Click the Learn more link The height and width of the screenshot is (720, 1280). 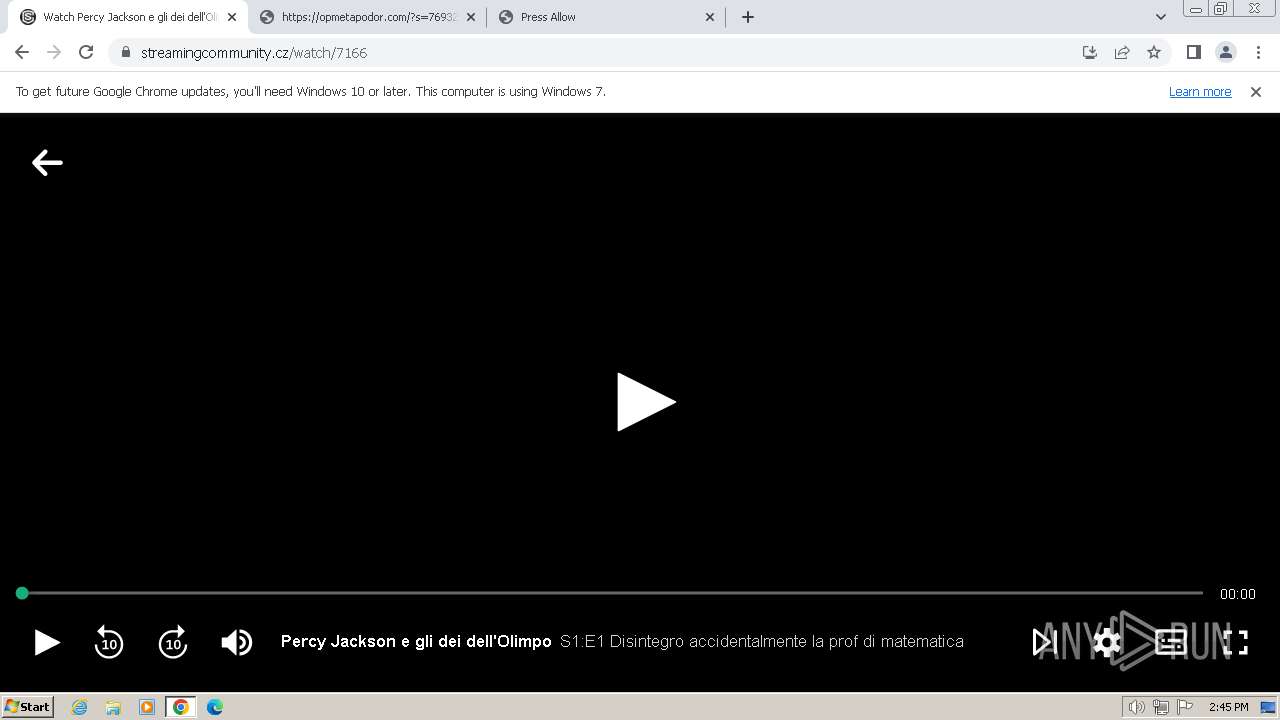tap(1200, 91)
